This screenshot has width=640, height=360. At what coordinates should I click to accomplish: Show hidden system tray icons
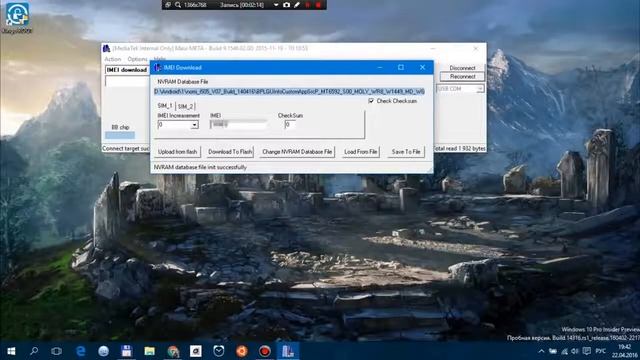pyautogui.click(x=541, y=351)
